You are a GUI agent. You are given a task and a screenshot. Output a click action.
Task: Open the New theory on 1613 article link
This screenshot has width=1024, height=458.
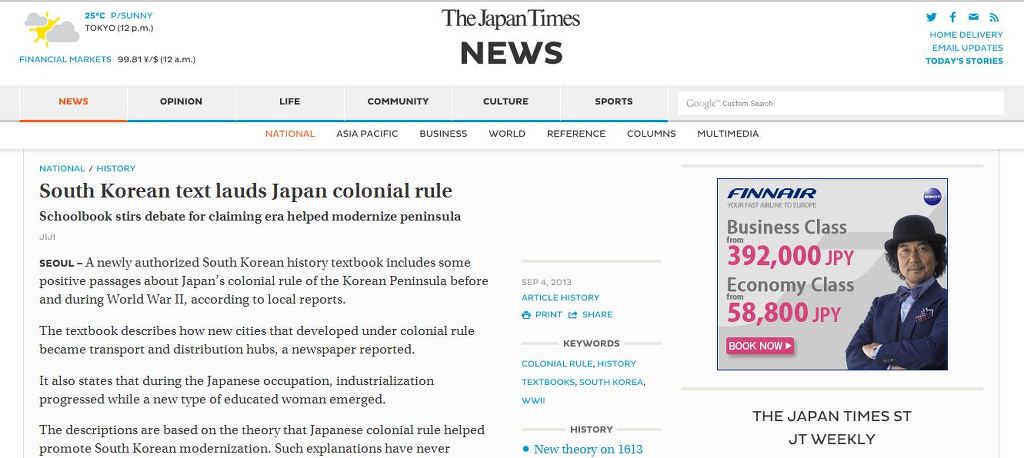click(588, 450)
